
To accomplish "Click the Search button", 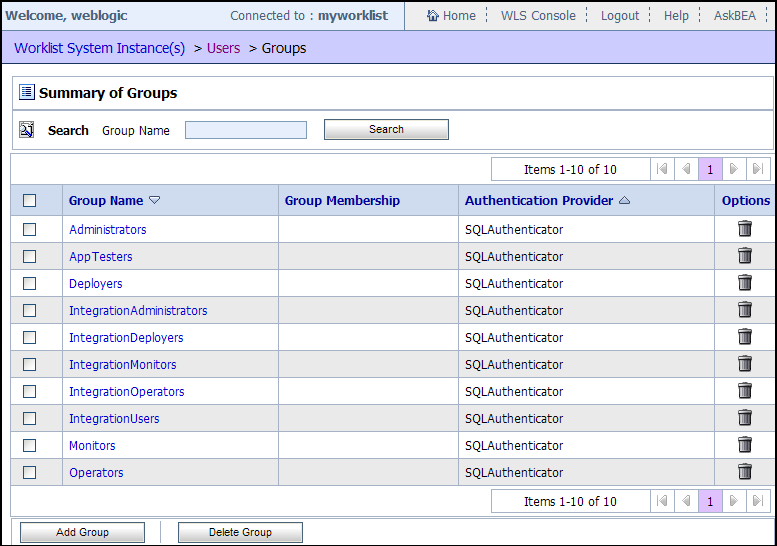I will pos(387,129).
